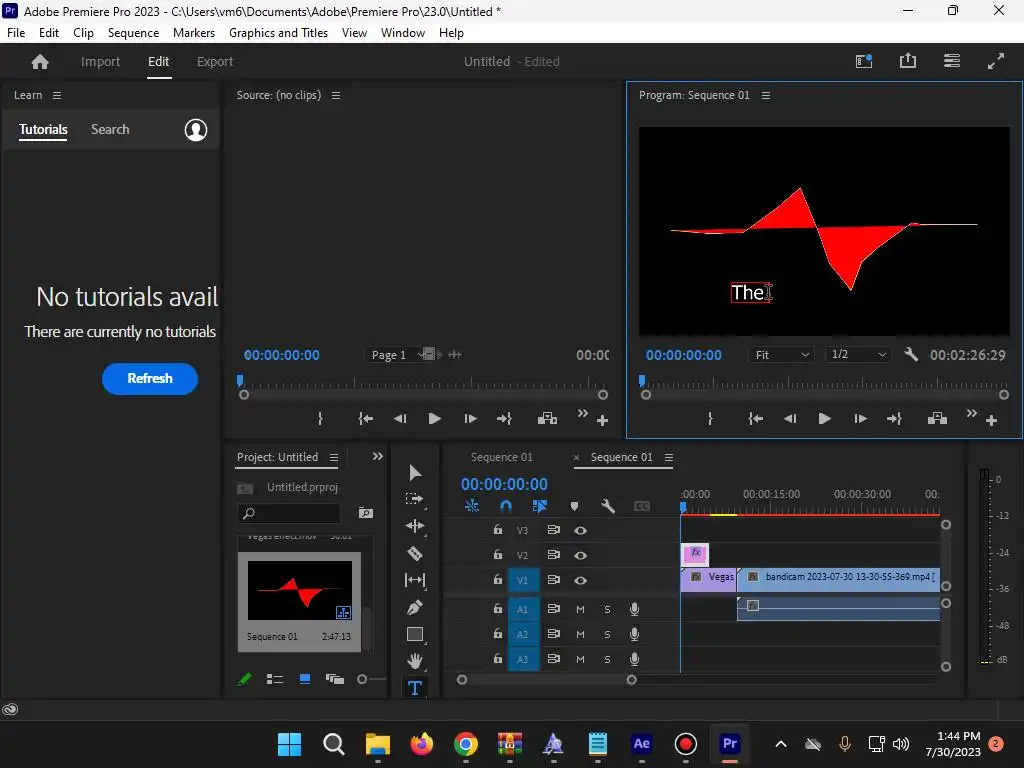1024x768 pixels.
Task: Toggle Linked Selection in Timeline
Action: (x=539, y=506)
